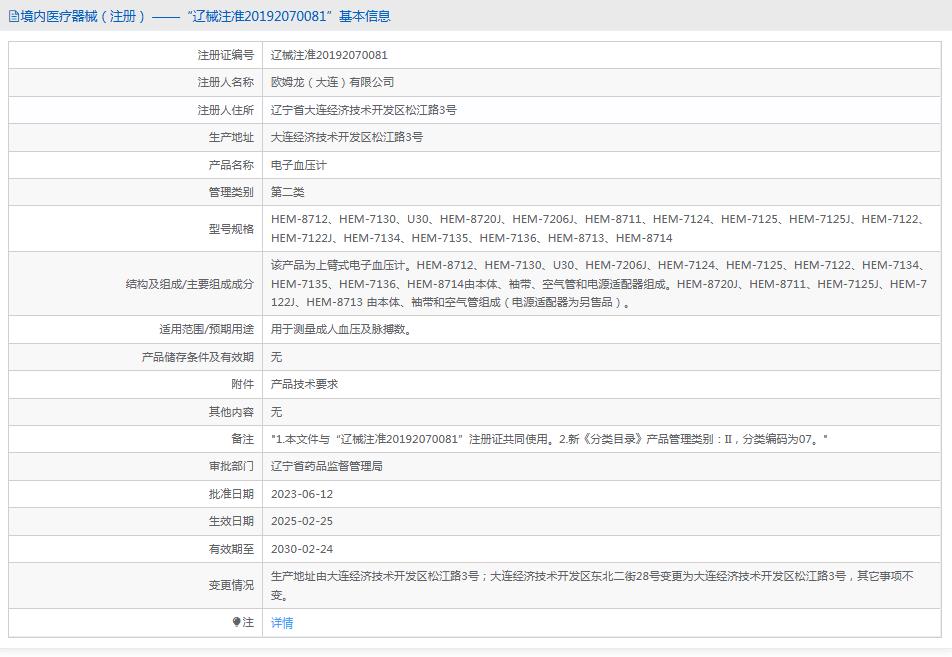
Task: Select the expiry date 2030-02-24
Action: 301,548
